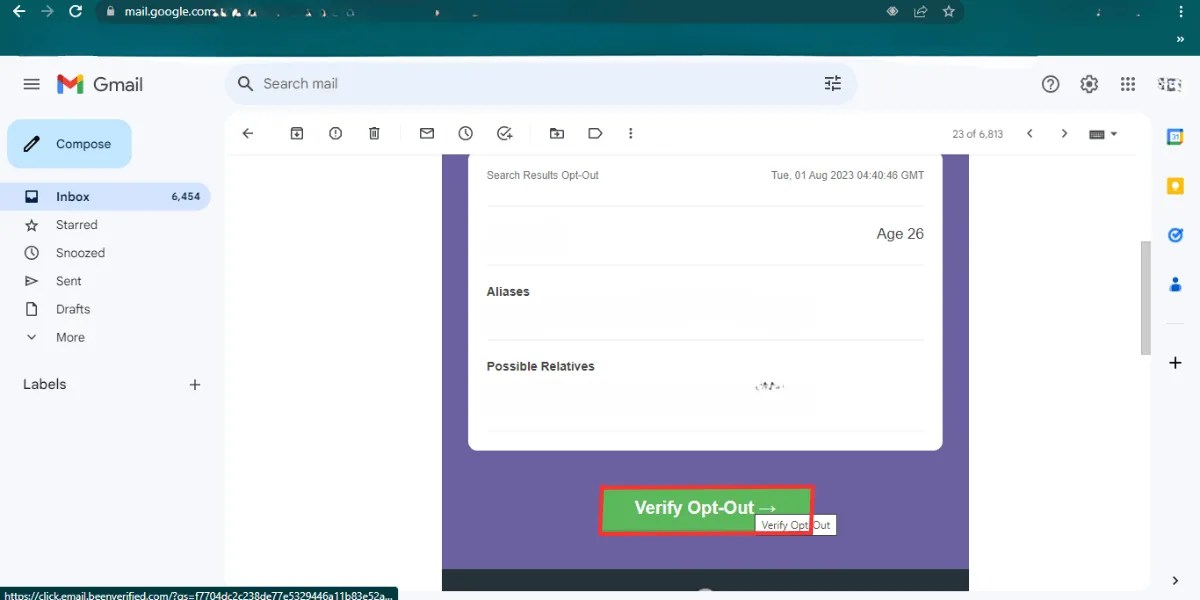The image size is (1200, 600).
Task: Open the Gmail main menu hamburger
Action: 32,84
